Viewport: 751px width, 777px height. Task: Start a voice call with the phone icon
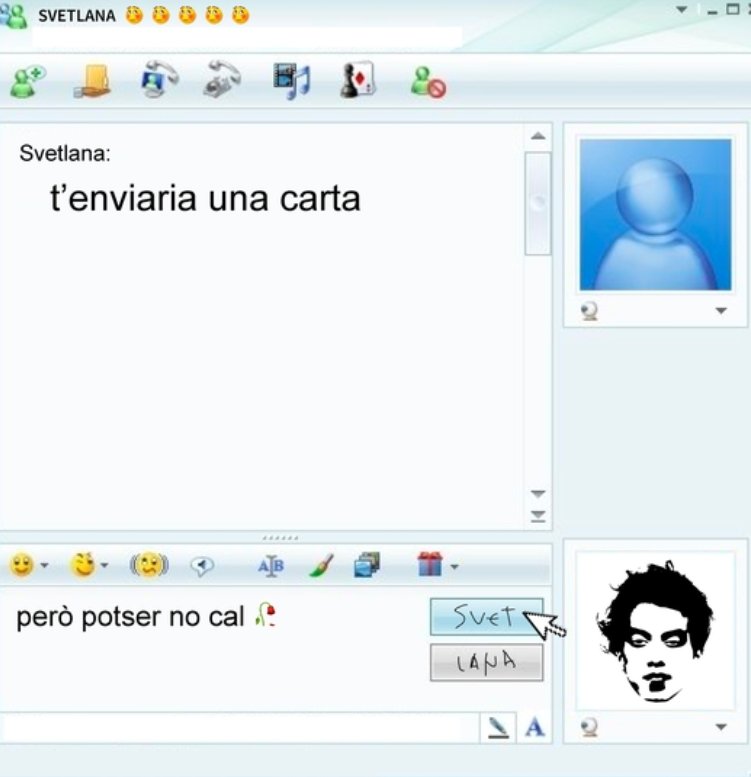222,79
